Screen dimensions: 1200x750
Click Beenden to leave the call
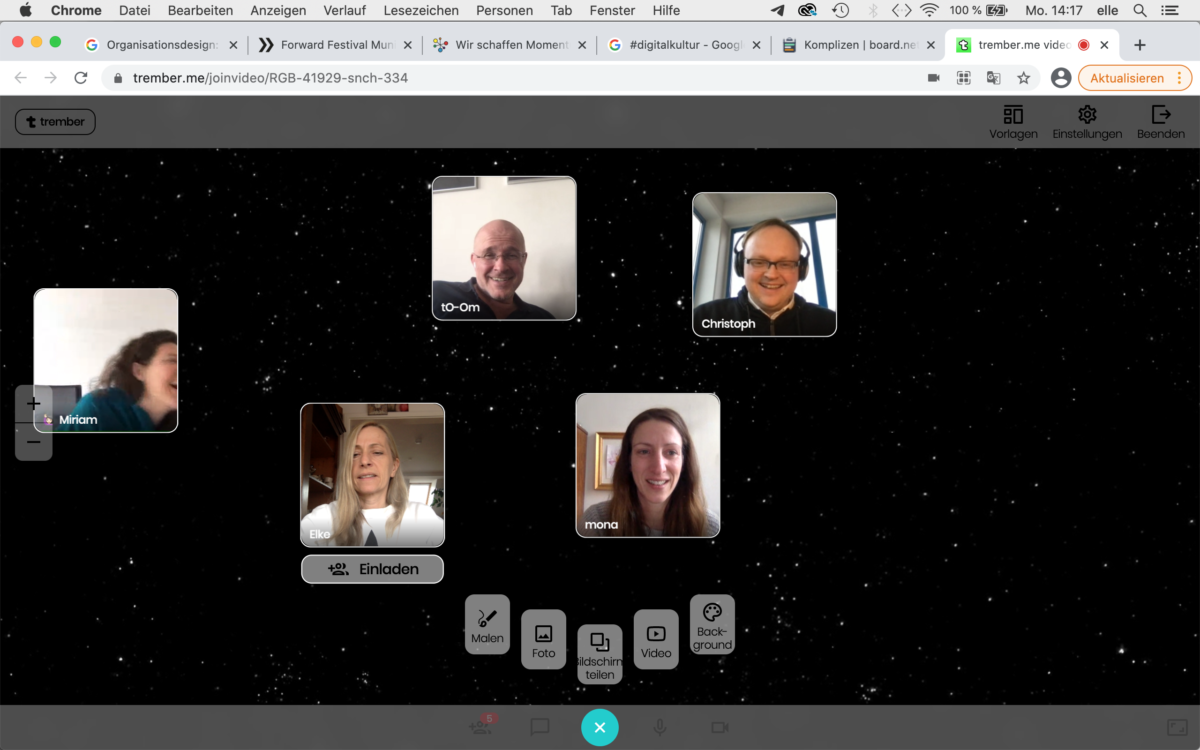coord(1160,122)
